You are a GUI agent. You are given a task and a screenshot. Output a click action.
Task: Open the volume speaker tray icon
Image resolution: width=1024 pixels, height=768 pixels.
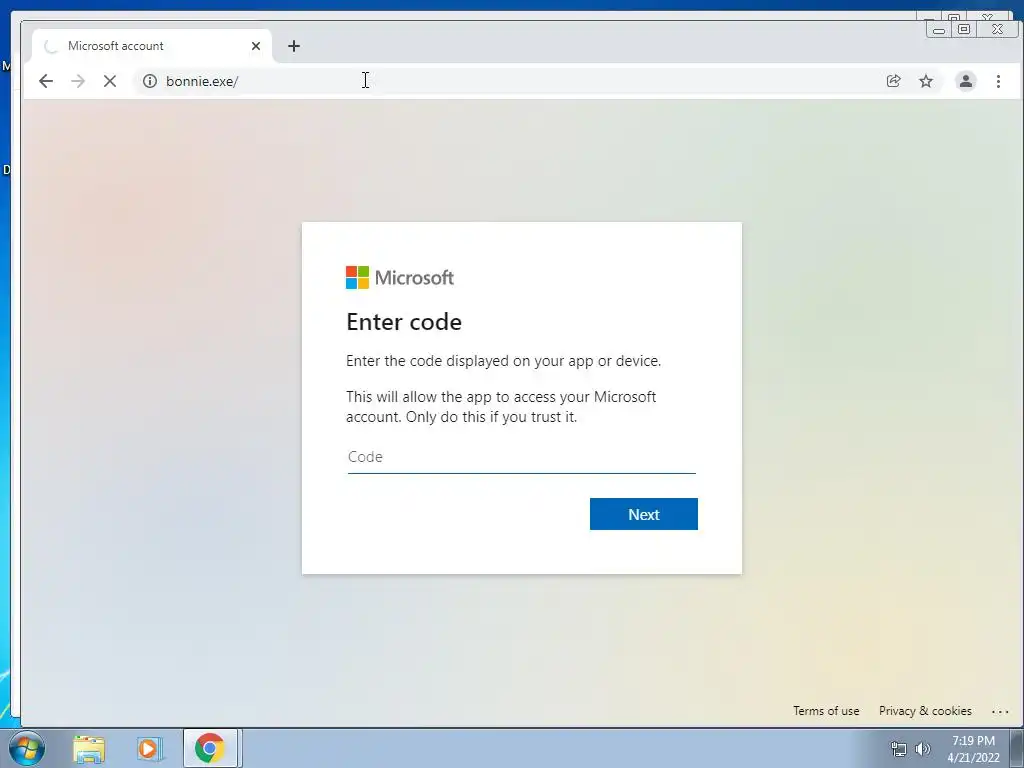point(922,749)
